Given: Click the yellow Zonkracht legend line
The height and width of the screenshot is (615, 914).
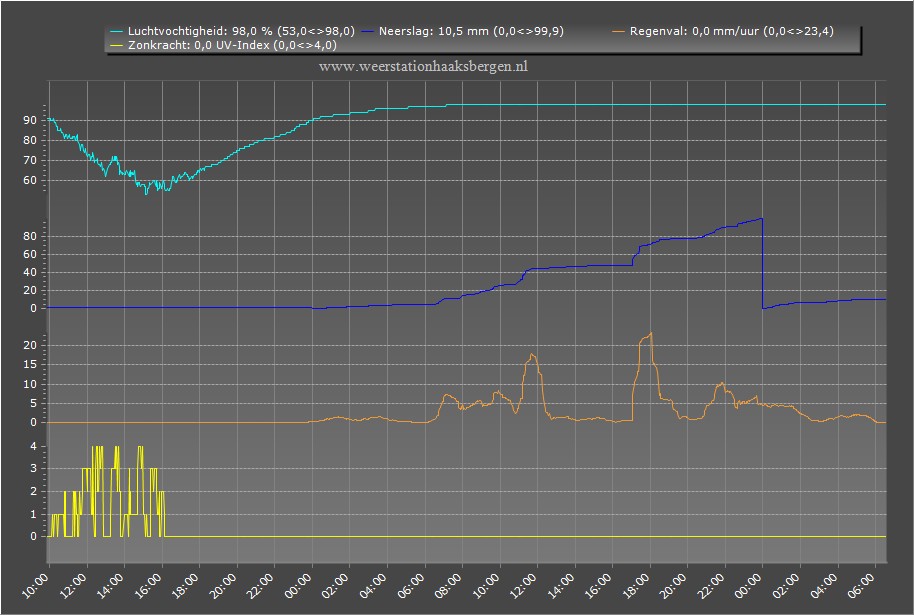Looking at the screenshot, I should (x=117, y=45).
